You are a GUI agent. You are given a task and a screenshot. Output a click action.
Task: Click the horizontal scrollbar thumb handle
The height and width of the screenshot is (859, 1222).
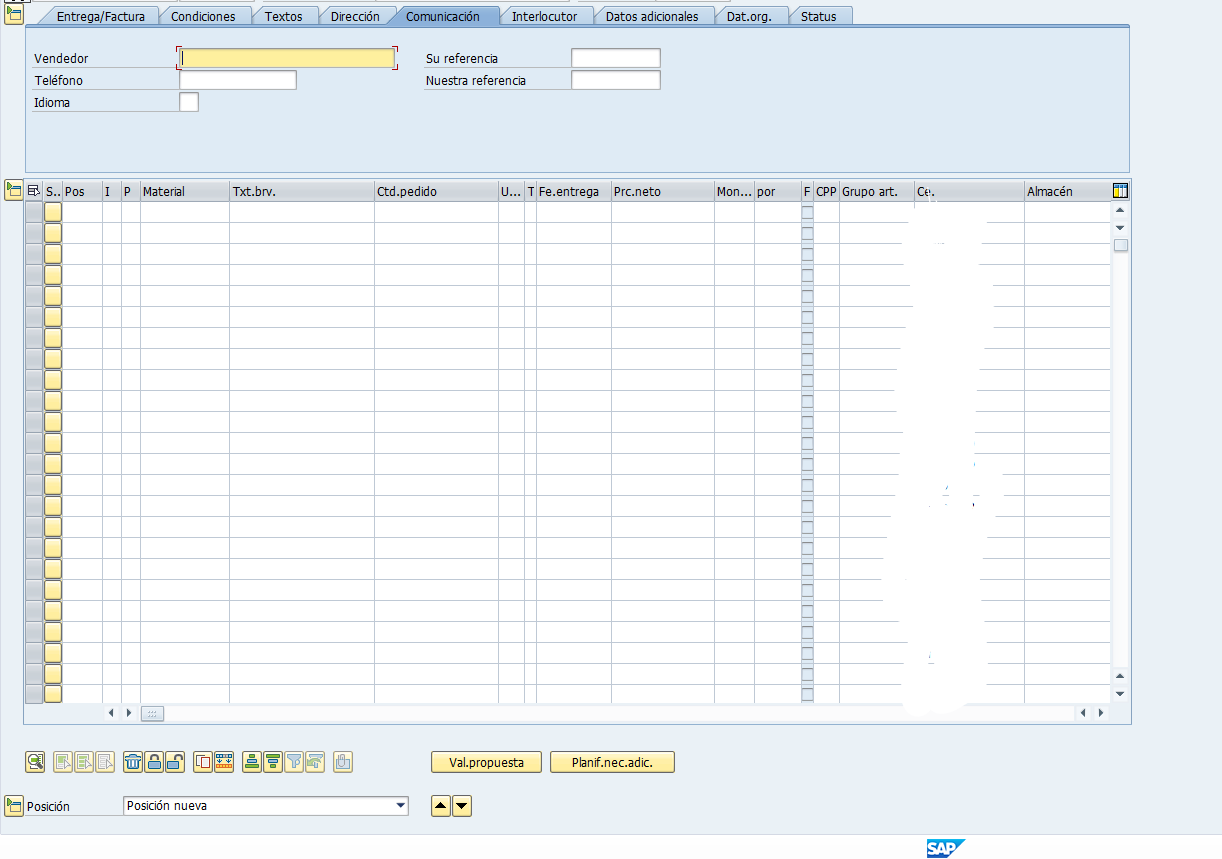point(152,713)
